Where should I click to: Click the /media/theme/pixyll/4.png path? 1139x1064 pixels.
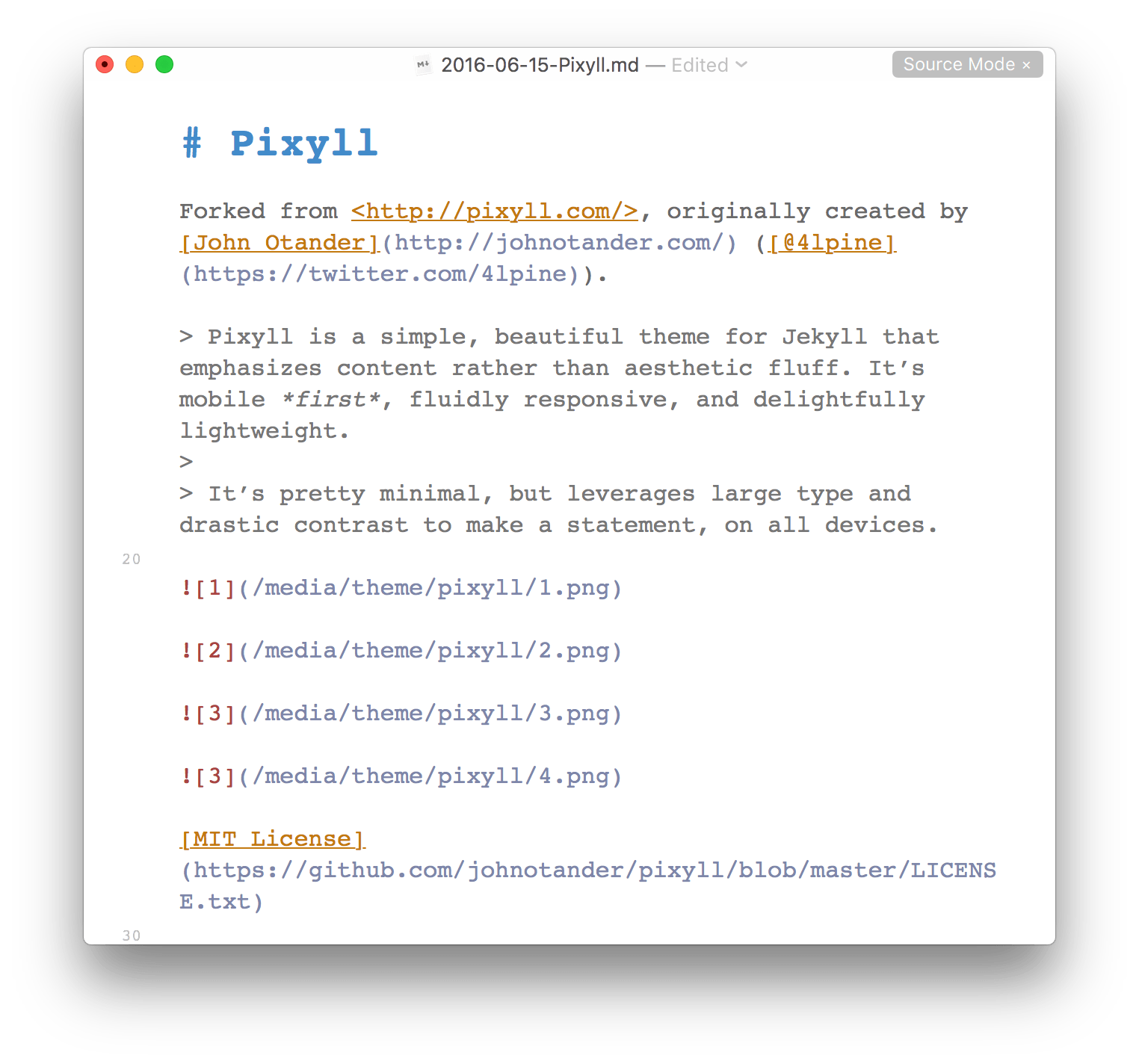pos(430,776)
